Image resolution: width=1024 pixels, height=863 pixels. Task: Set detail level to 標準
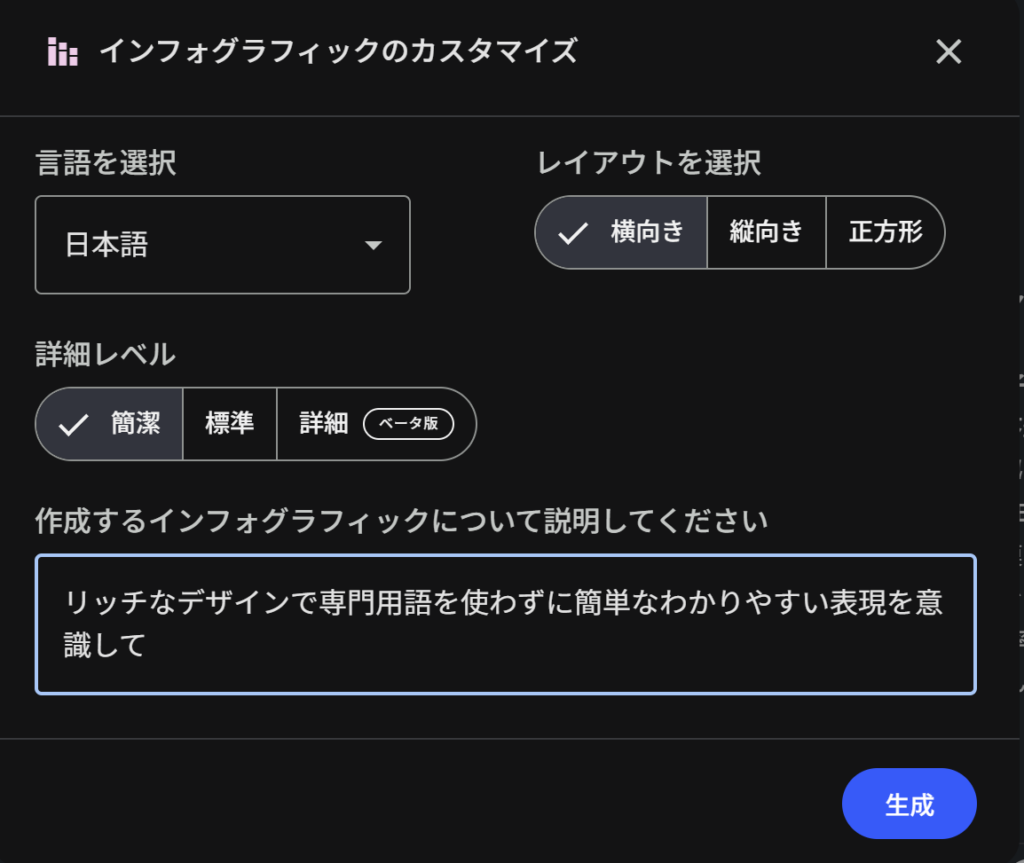point(229,424)
